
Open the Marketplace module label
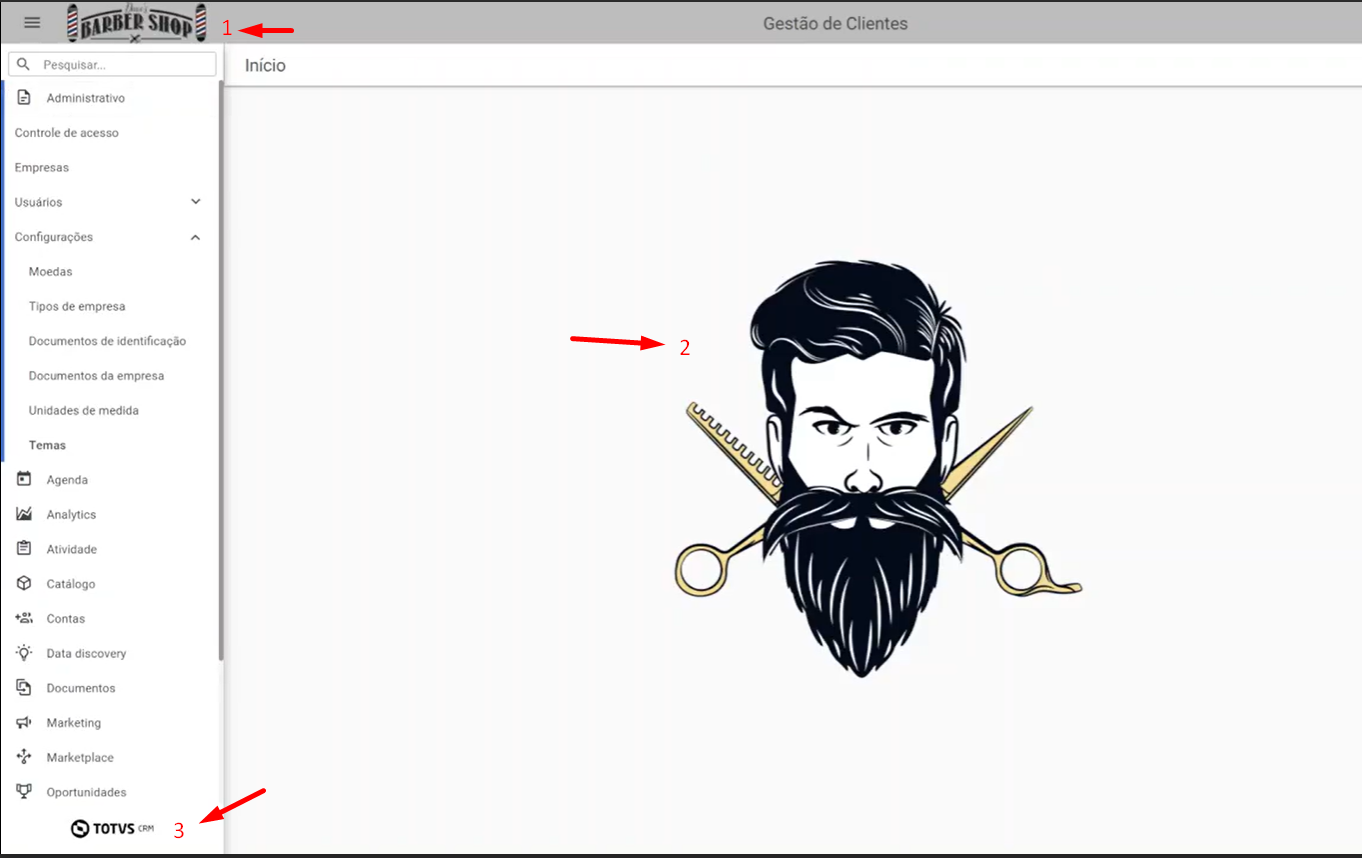tap(80, 758)
